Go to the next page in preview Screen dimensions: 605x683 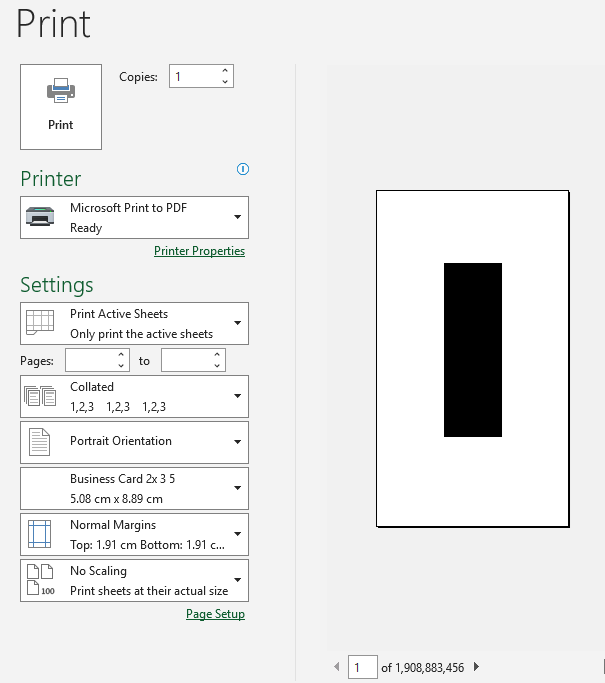pos(476,667)
